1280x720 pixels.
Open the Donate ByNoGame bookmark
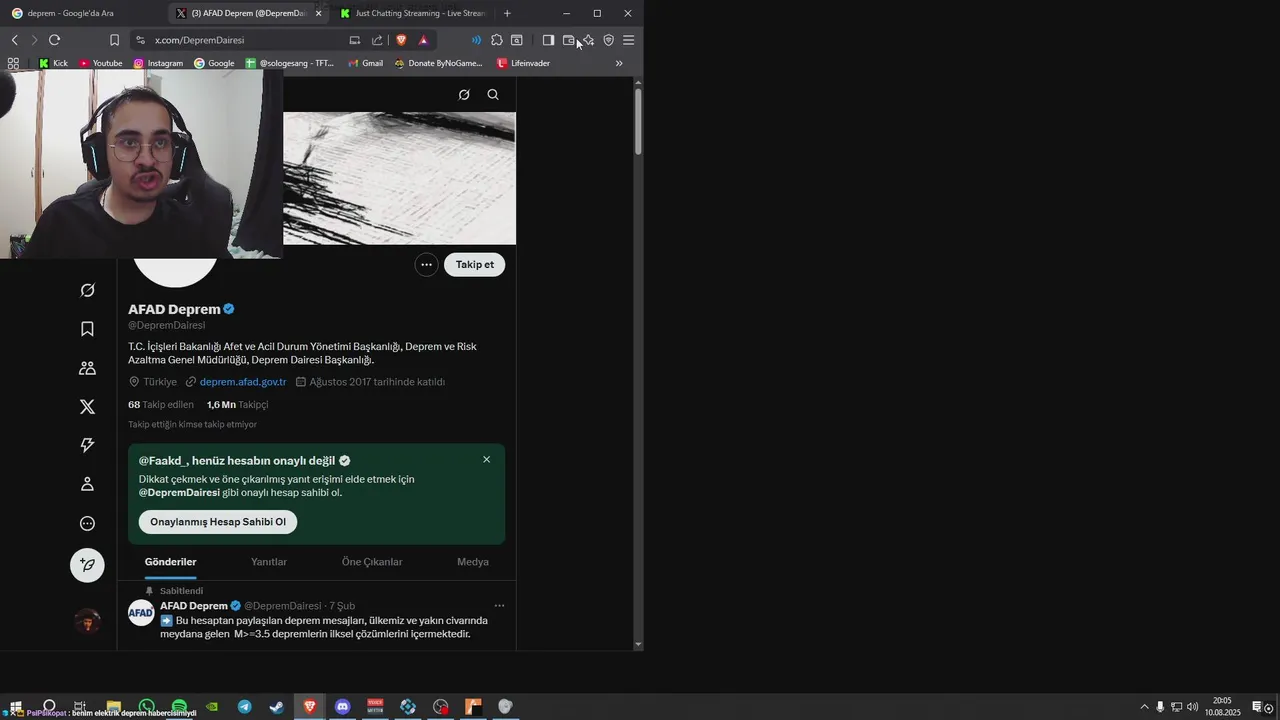coord(438,63)
